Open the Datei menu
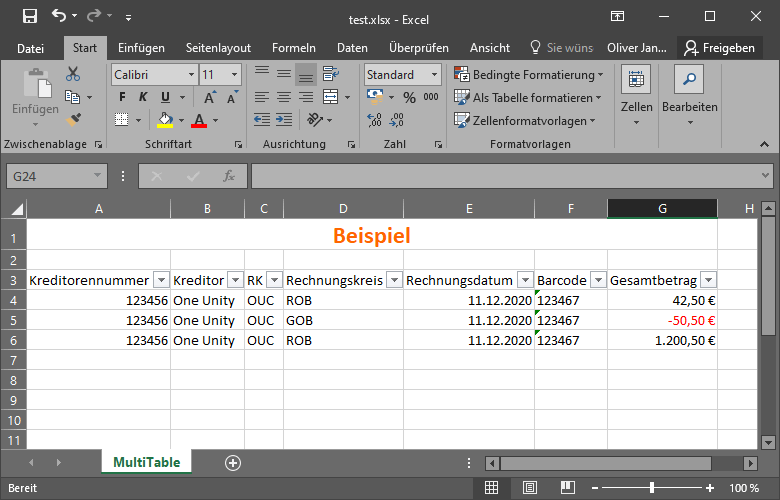 coord(30,48)
